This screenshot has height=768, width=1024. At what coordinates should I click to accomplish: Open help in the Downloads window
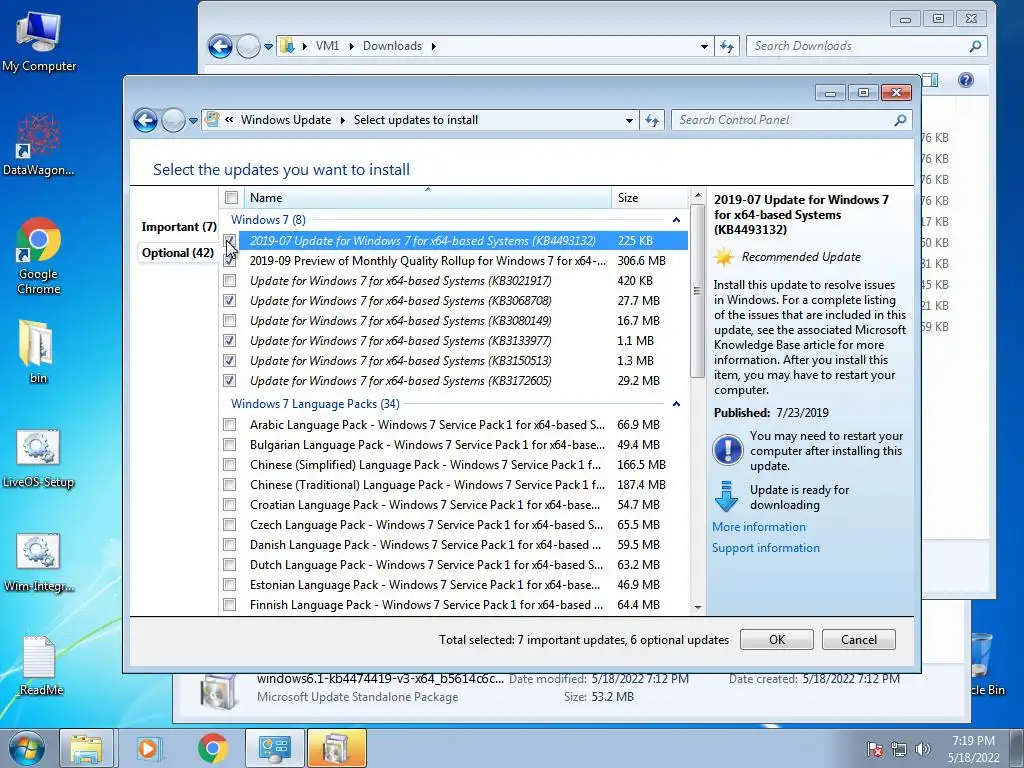[x=966, y=80]
